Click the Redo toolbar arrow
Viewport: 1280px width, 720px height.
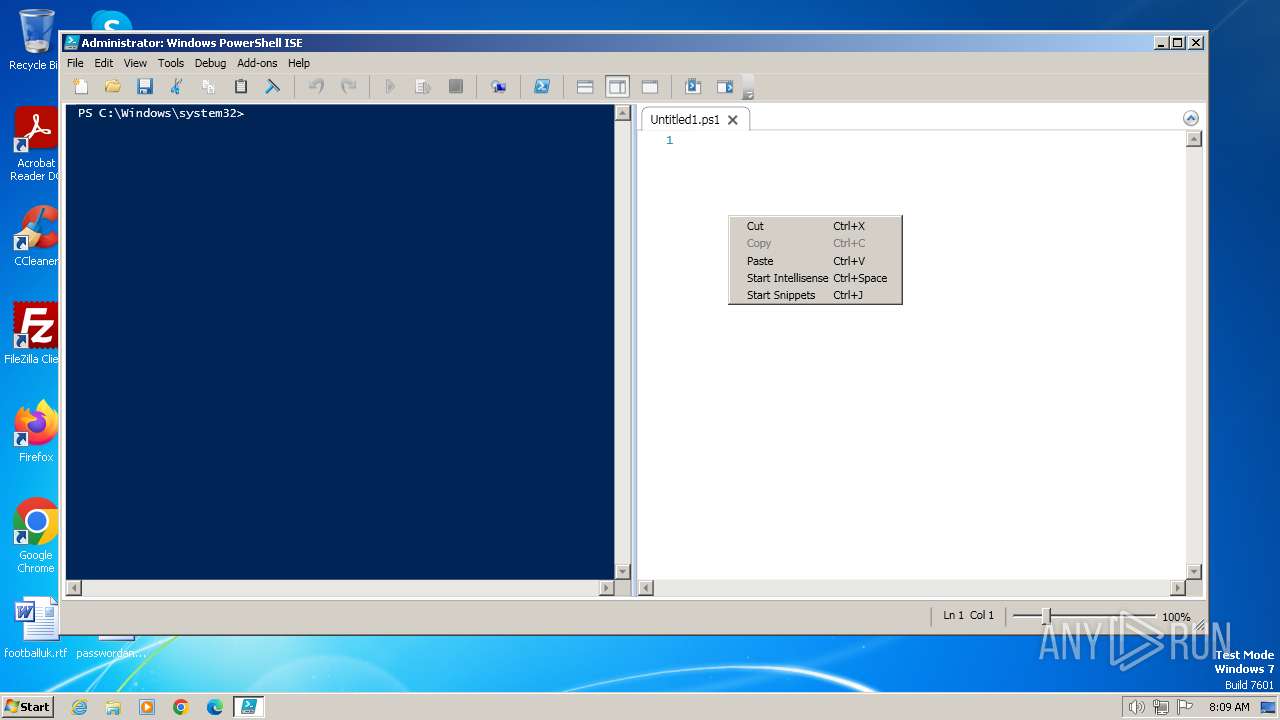click(348, 87)
